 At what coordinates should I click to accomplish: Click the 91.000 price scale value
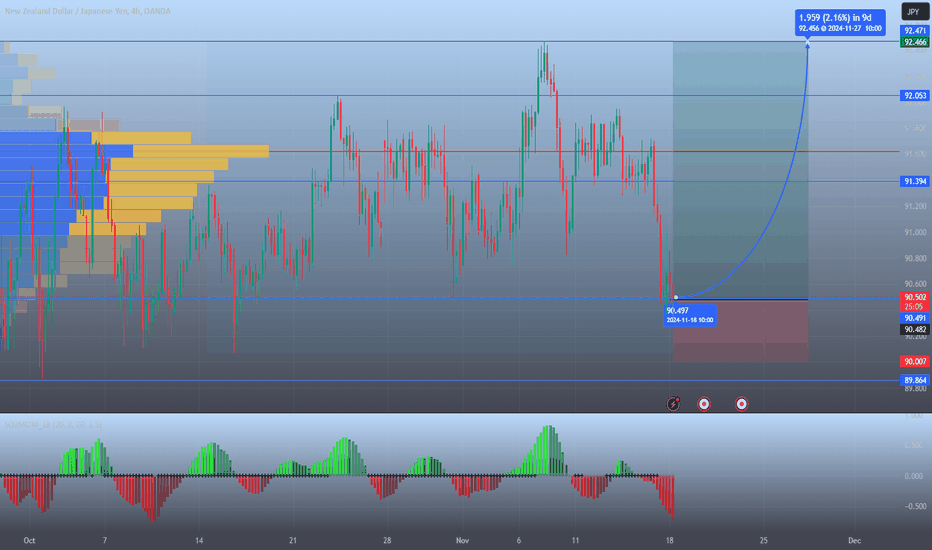point(915,232)
